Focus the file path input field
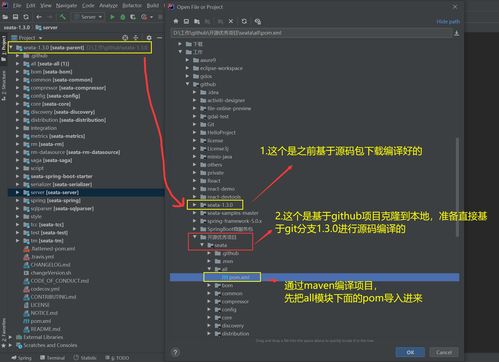This screenshot has width=499, height=362. [x=312, y=33]
